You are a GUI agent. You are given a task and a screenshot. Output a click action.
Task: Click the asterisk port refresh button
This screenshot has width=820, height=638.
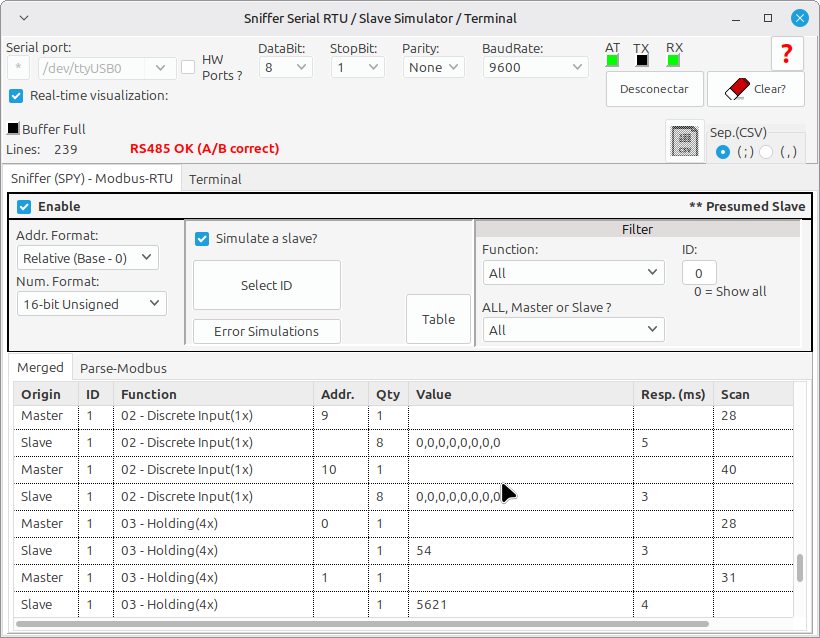coord(18,67)
